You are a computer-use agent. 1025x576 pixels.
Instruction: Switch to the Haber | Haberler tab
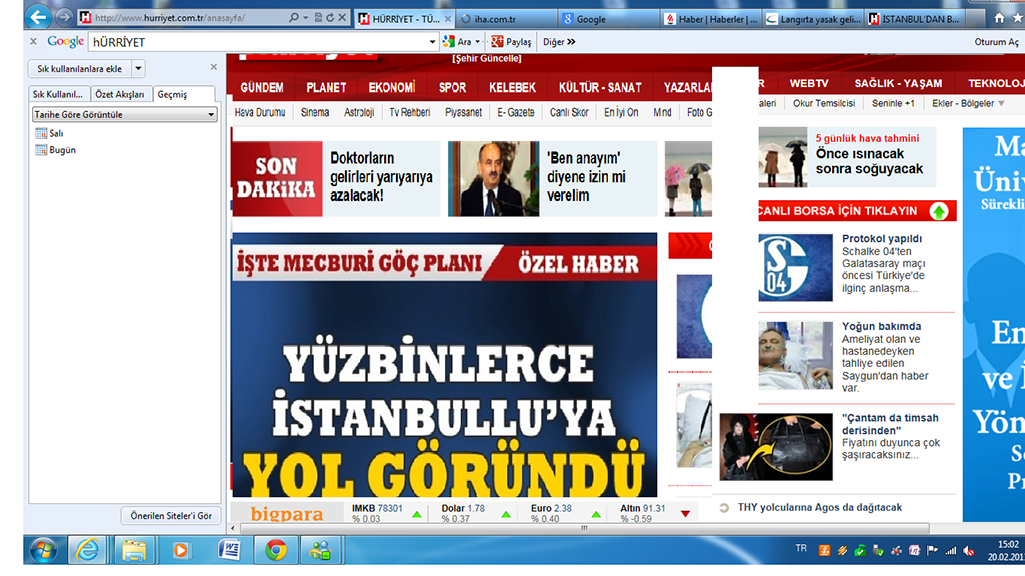pos(711,19)
